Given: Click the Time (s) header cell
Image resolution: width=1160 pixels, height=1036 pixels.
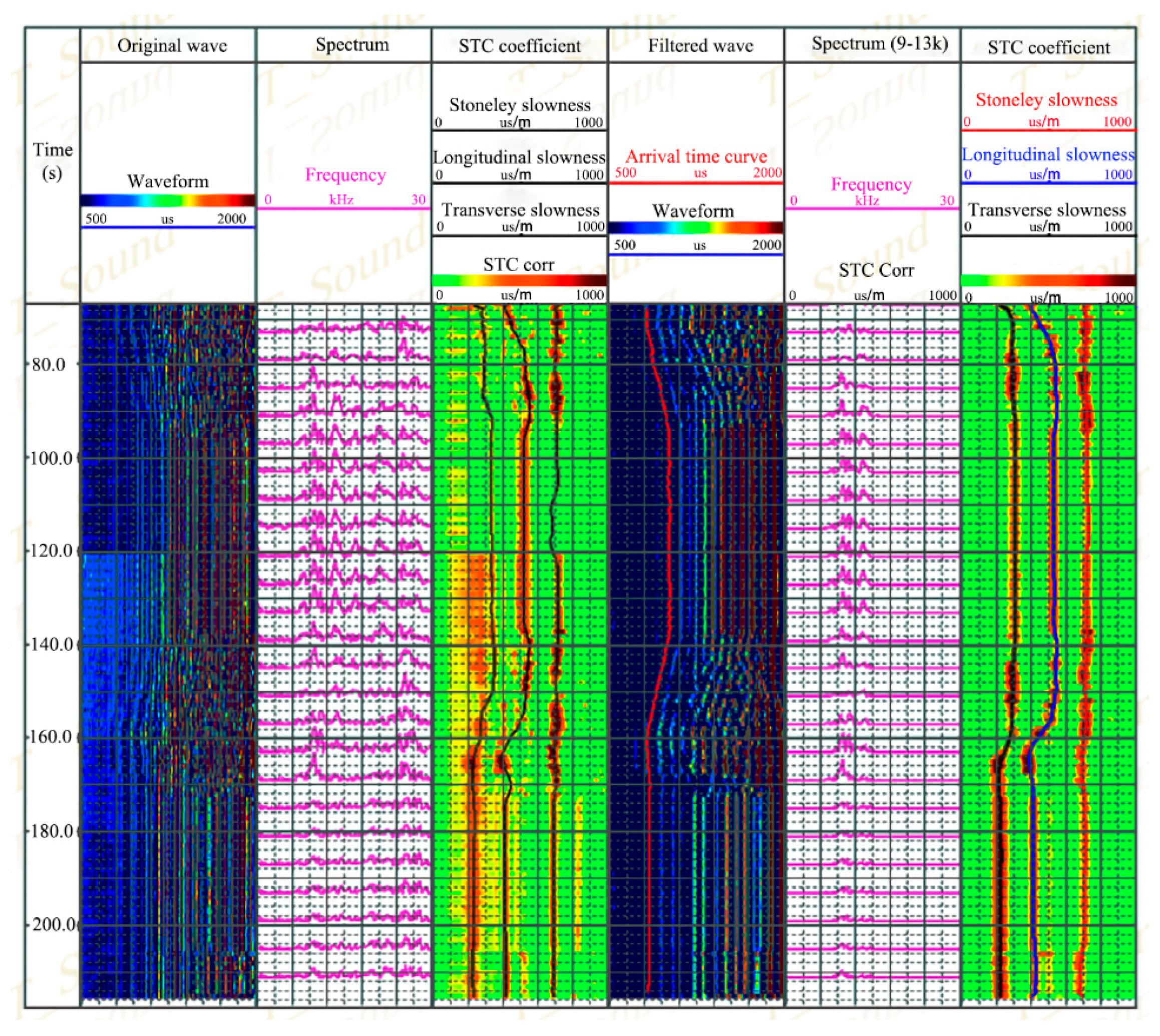Looking at the screenshot, I should (x=53, y=161).
